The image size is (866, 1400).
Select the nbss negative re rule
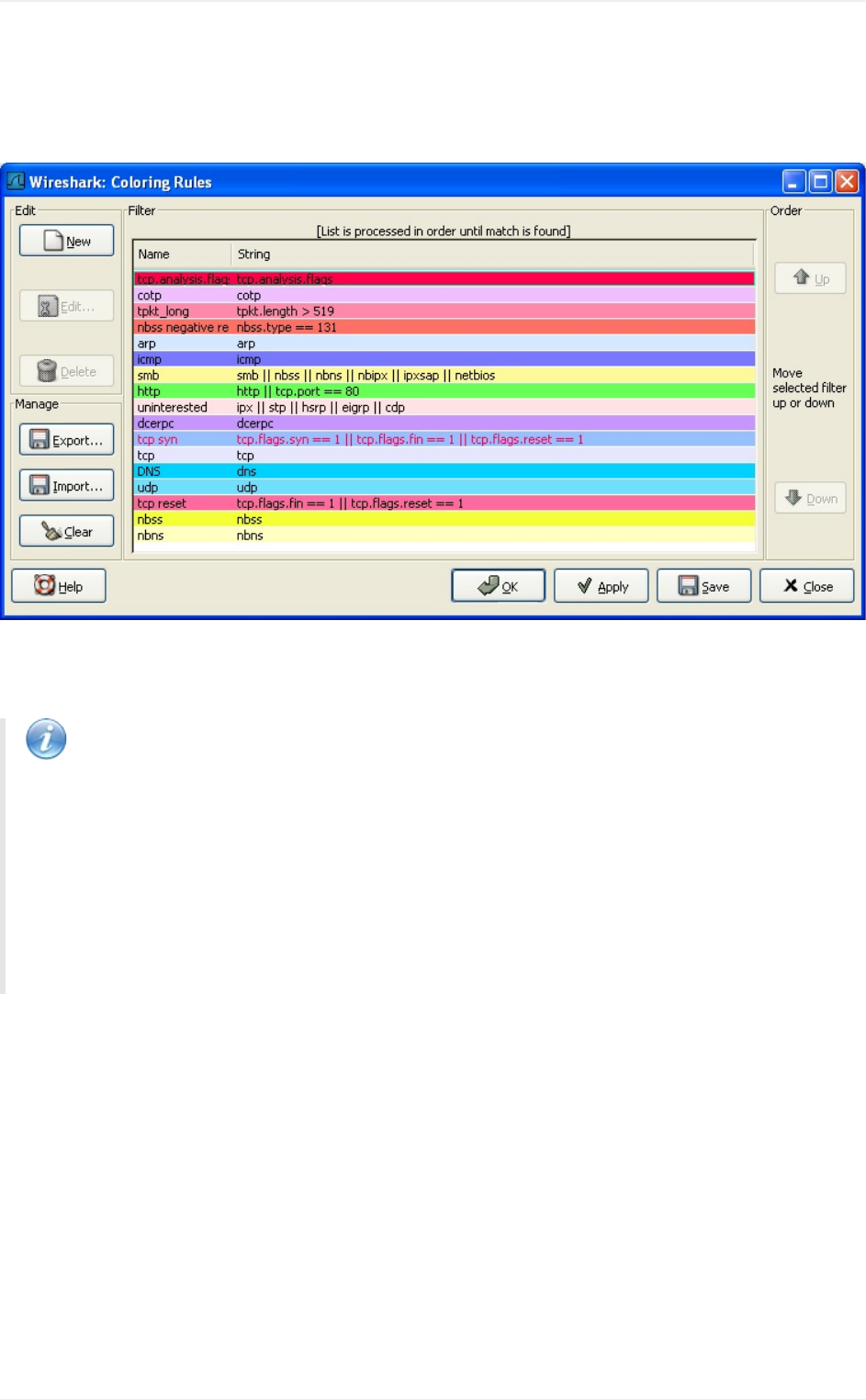pos(444,327)
